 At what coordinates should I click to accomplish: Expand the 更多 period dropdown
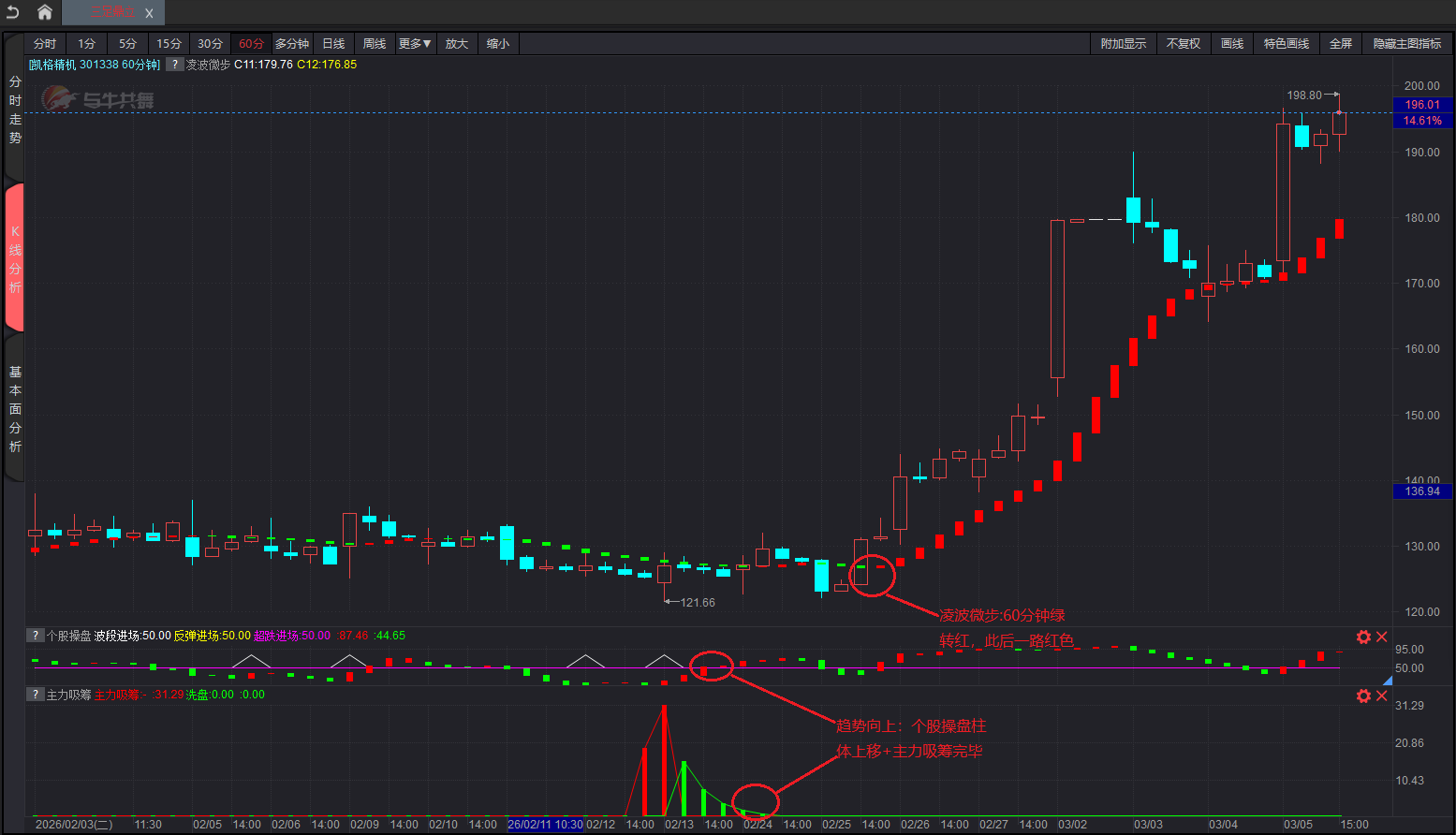click(x=414, y=44)
